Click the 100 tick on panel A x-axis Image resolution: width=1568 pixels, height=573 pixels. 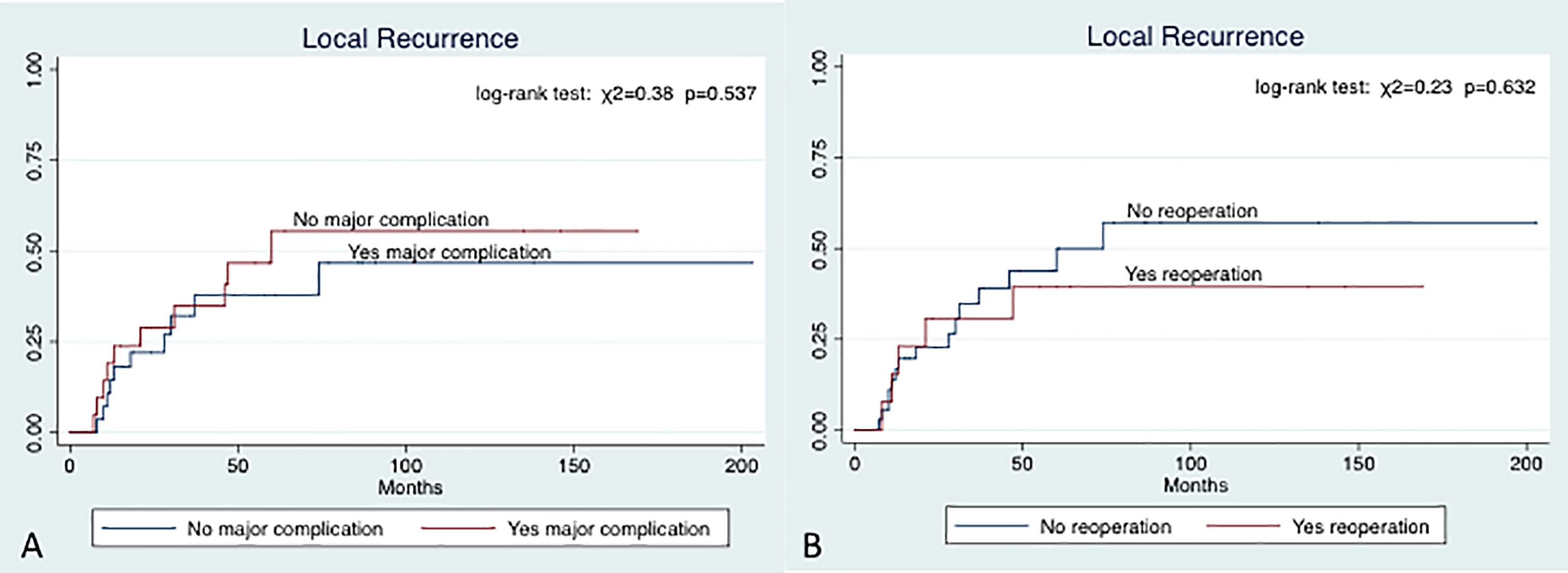(x=405, y=466)
